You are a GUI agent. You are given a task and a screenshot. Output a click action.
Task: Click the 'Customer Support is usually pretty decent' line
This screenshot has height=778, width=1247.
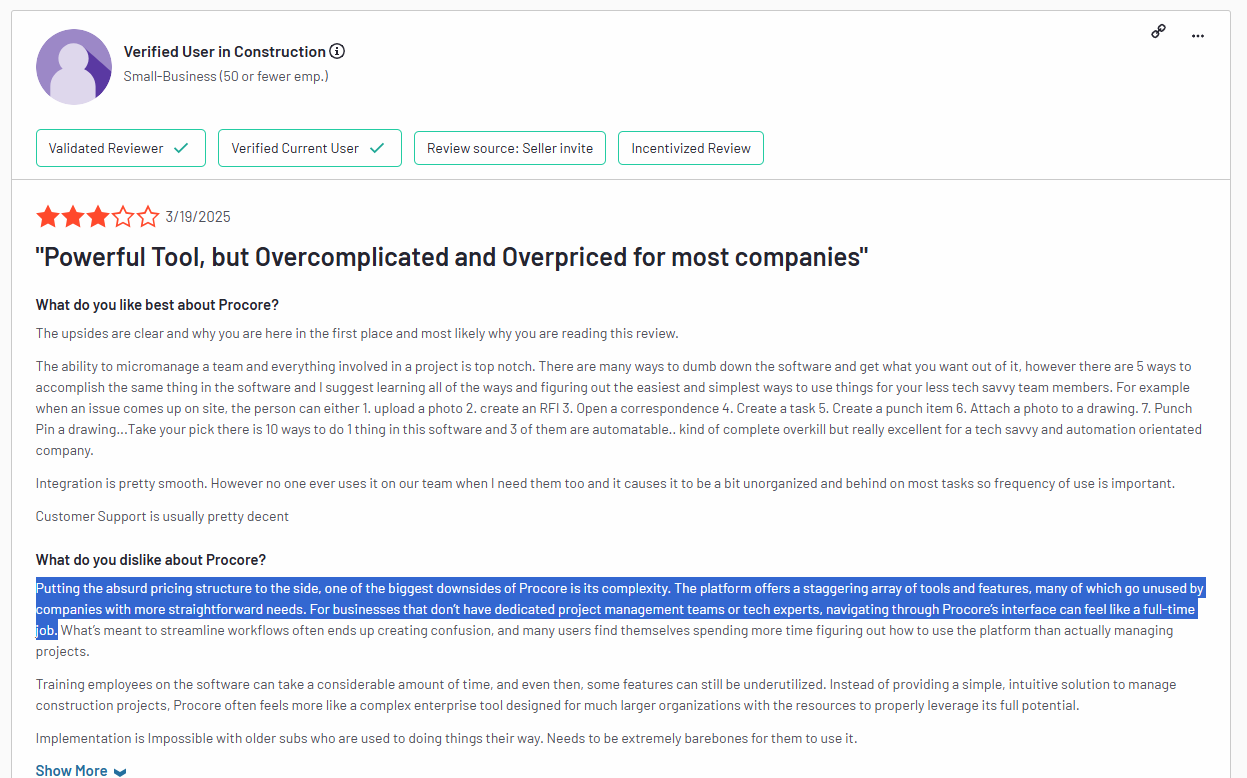162,517
